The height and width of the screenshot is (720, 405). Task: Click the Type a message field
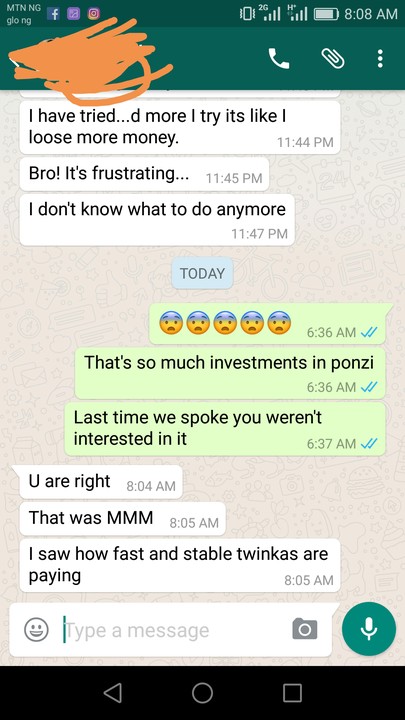(174, 630)
